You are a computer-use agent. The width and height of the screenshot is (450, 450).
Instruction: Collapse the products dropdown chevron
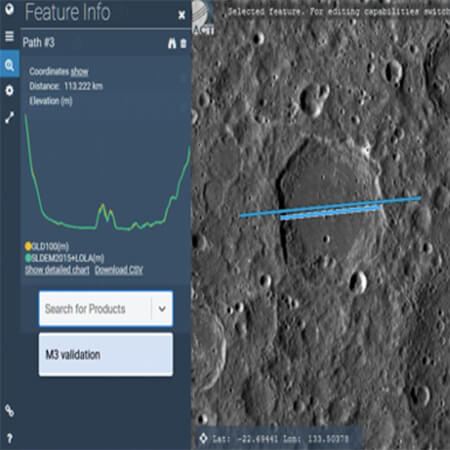(x=162, y=309)
